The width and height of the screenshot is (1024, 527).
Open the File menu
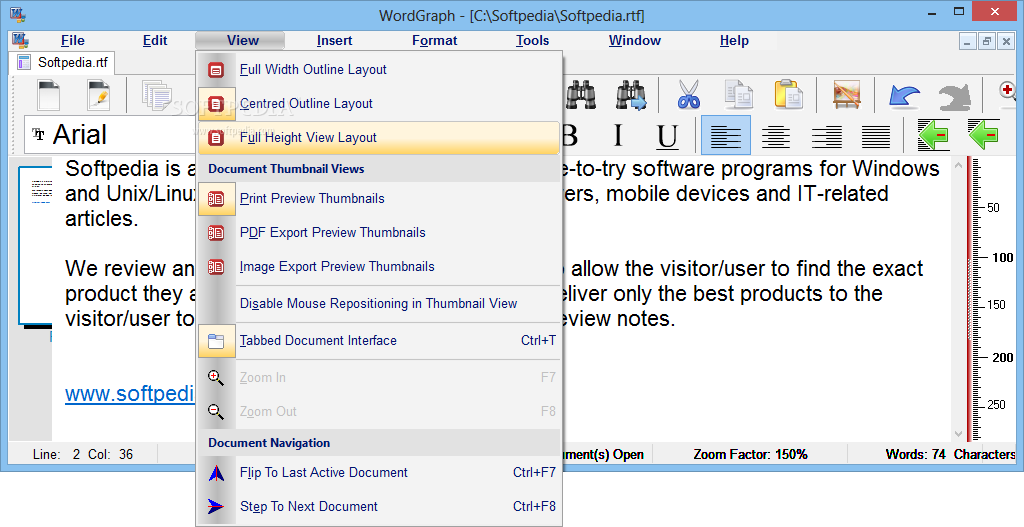(x=72, y=40)
